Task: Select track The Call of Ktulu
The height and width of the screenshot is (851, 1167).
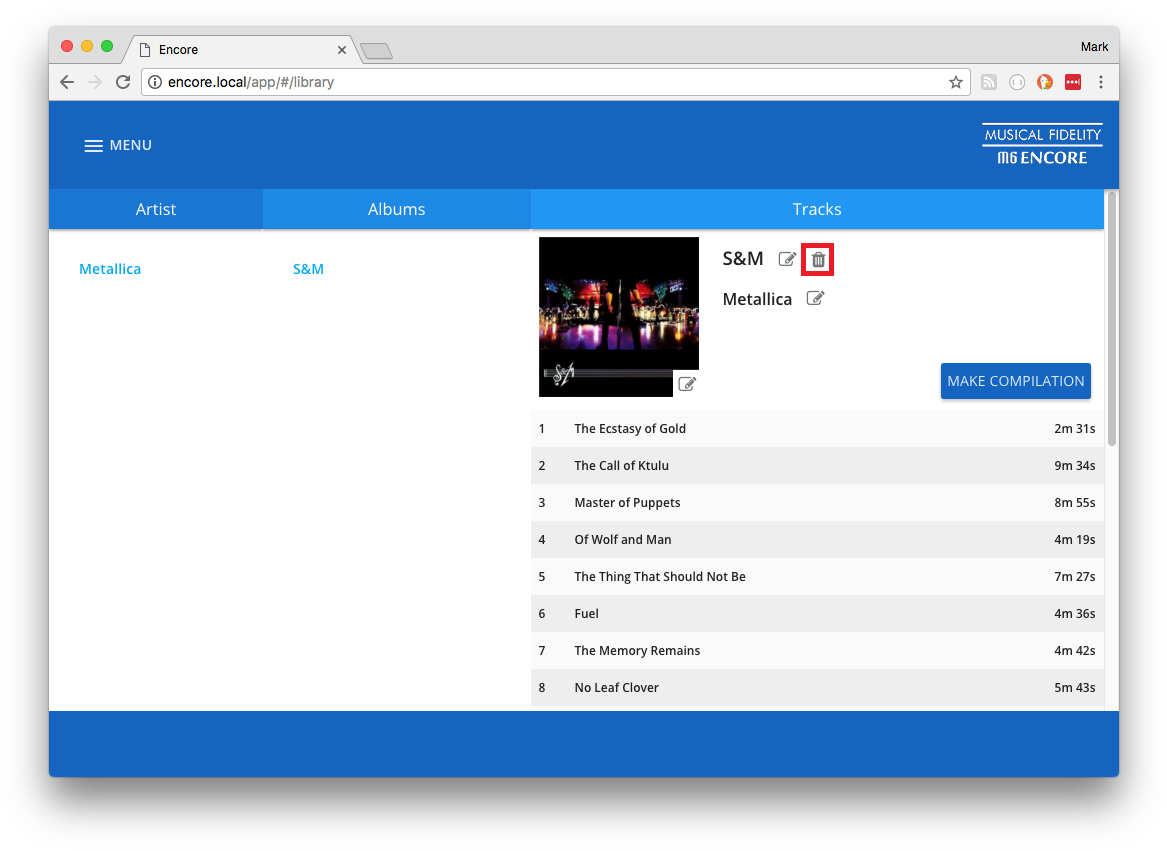Action: click(817, 465)
